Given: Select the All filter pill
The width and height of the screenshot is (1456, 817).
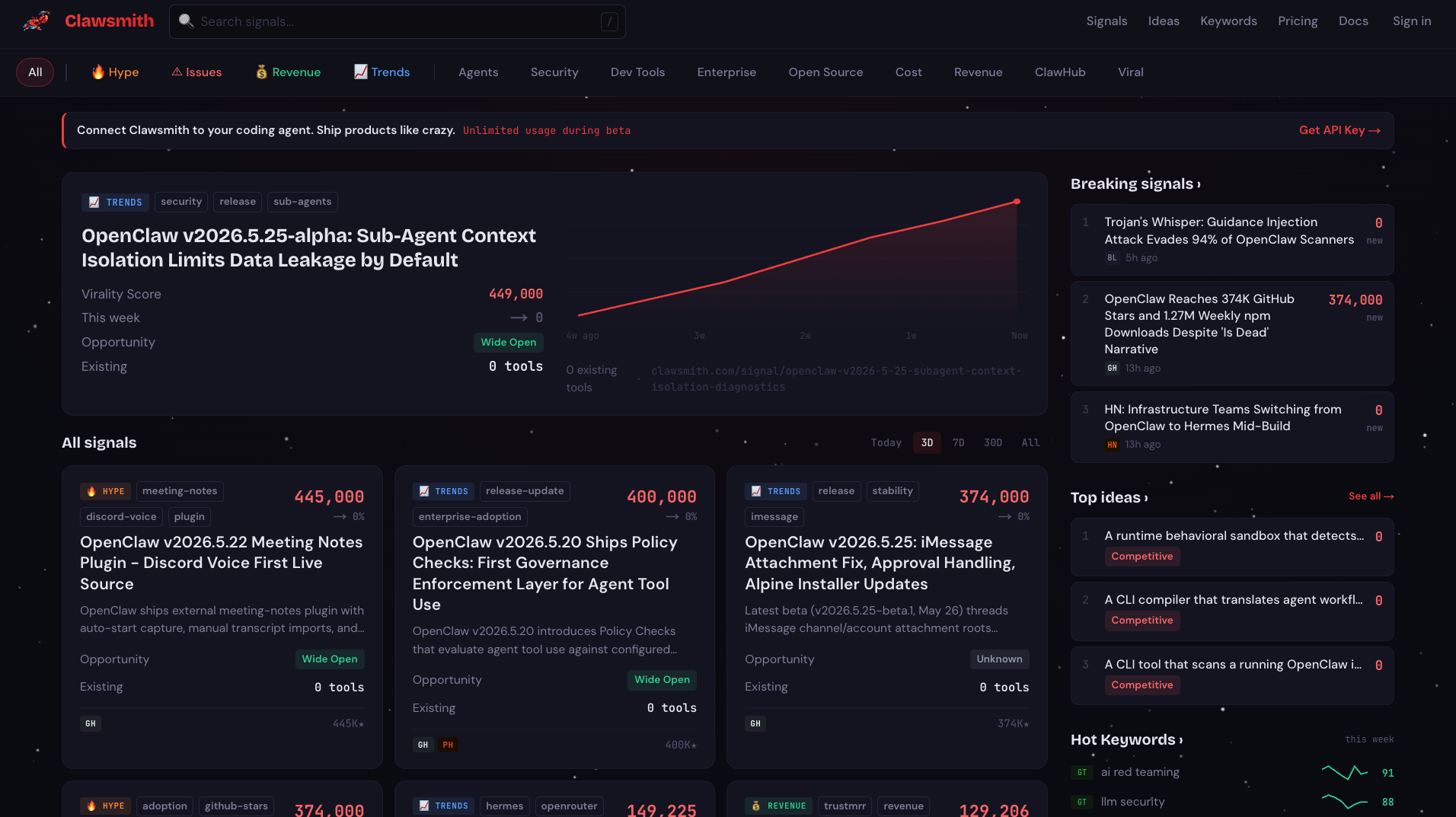Looking at the screenshot, I should (x=35, y=72).
